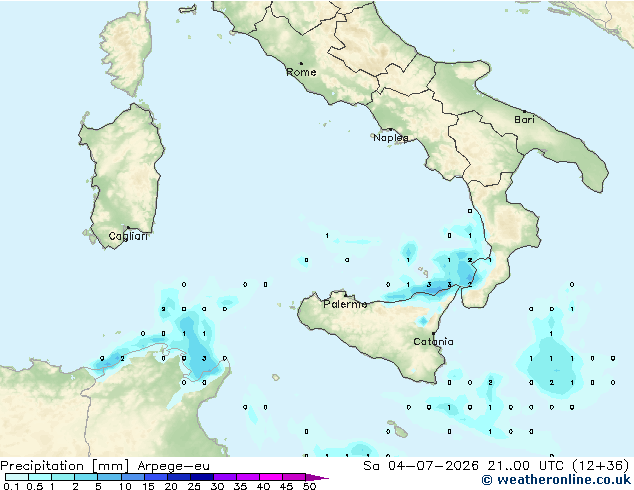The width and height of the screenshot is (634, 490).
Task: Click the Naples city label
Action: (391, 138)
